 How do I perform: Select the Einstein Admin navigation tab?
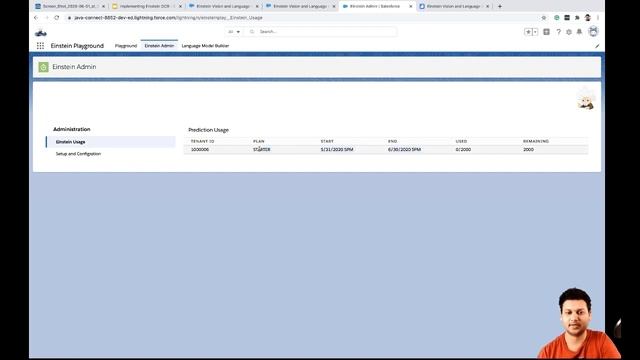(159, 46)
